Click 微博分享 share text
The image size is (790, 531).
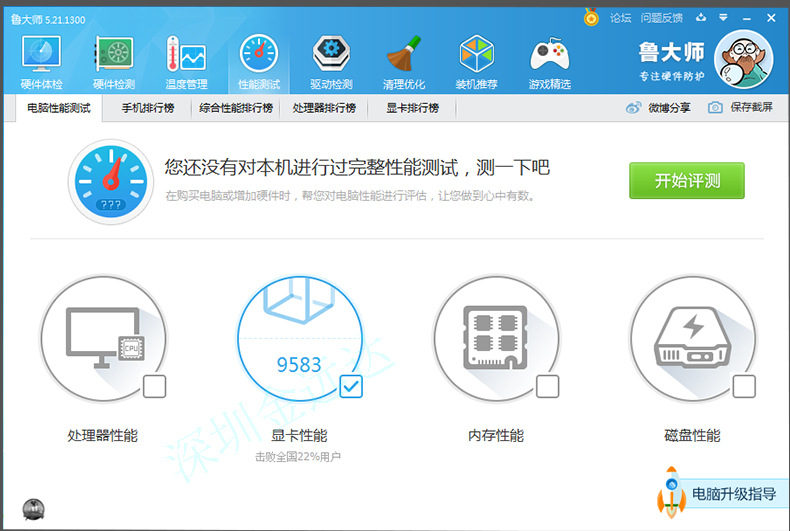click(x=669, y=107)
